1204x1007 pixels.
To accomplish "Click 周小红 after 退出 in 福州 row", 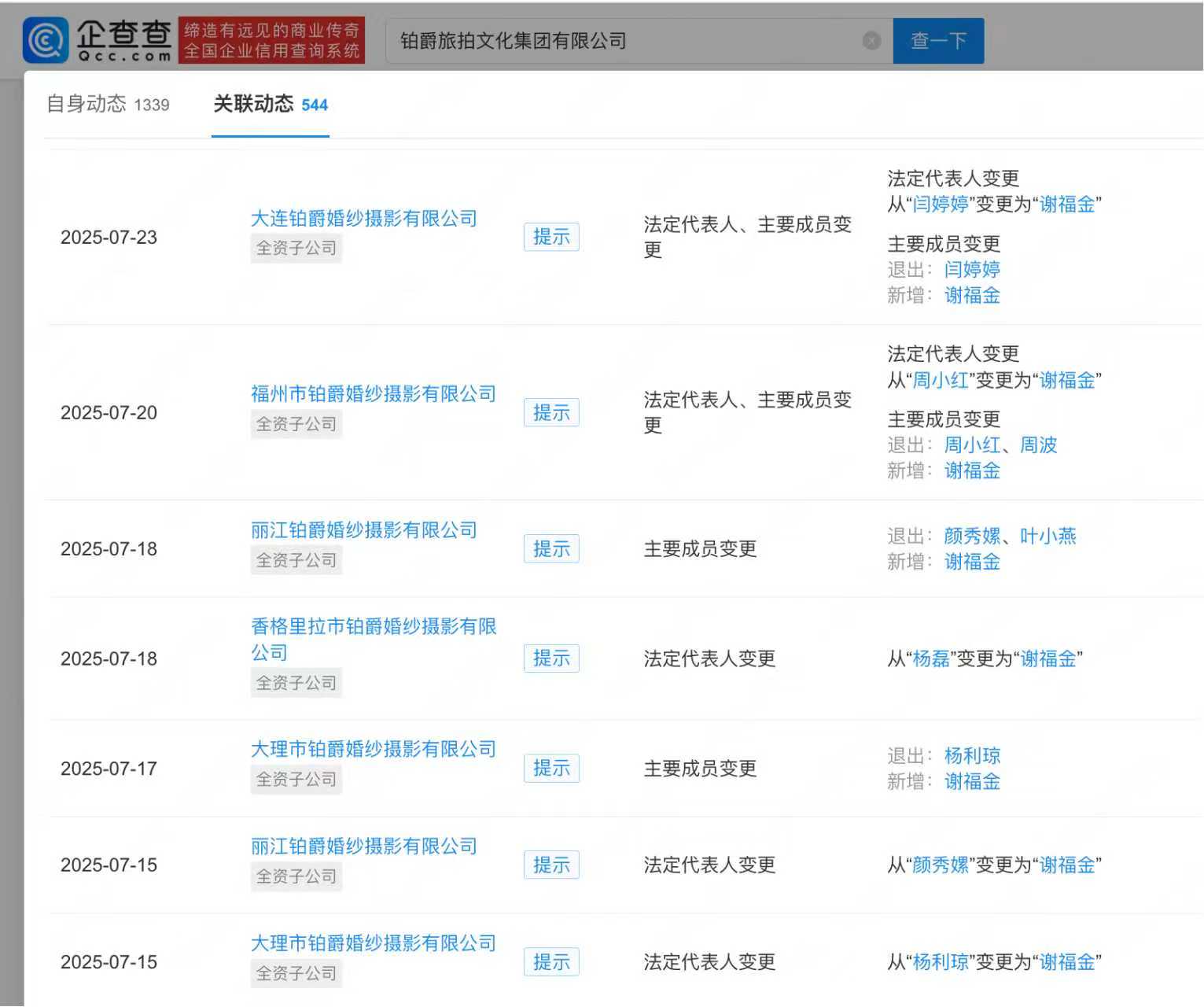I will pos(972,444).
